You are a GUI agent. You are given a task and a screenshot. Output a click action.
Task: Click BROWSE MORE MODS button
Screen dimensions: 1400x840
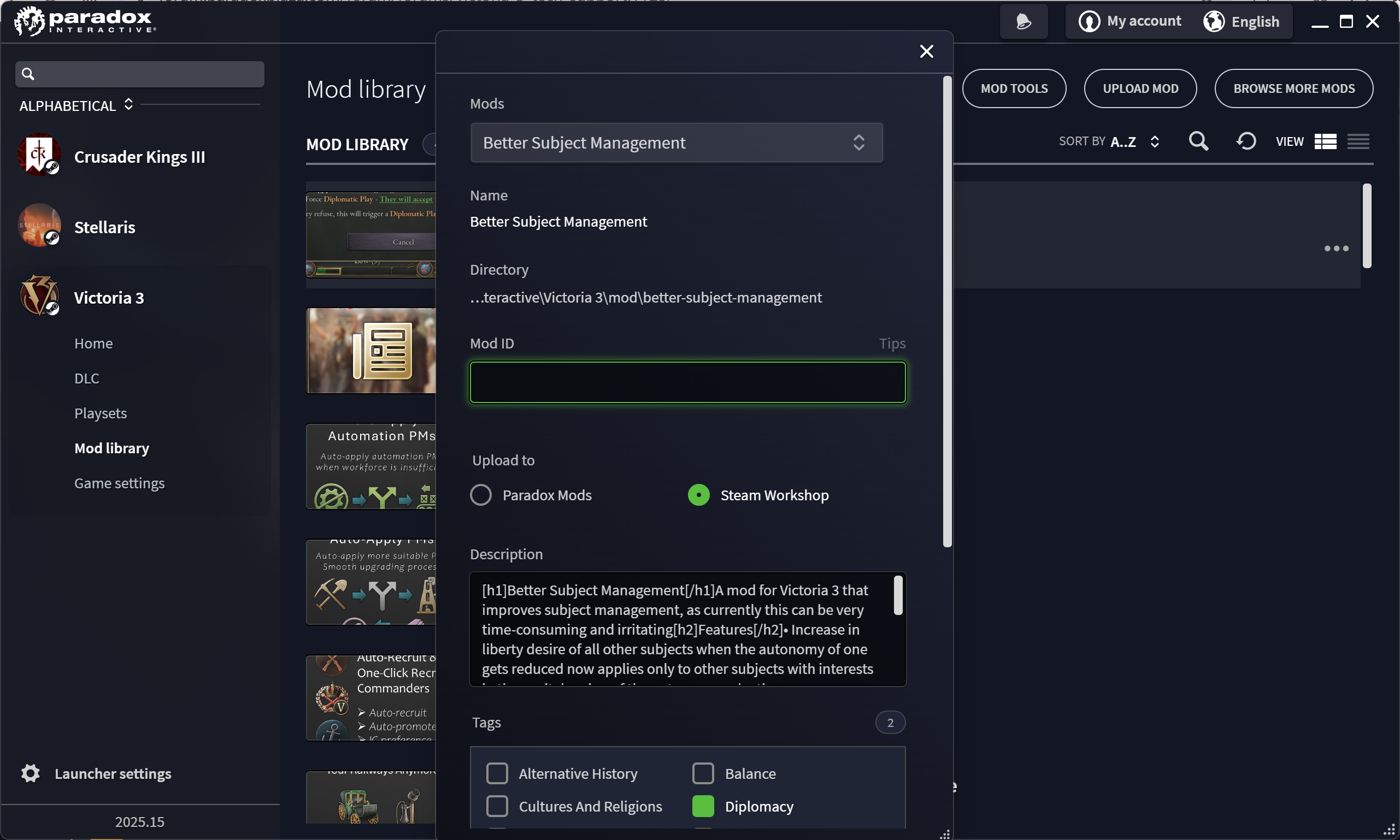click(x=1294, y=88)
